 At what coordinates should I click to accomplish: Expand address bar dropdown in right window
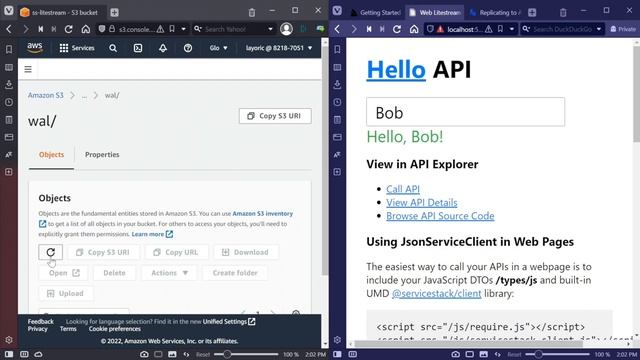coord(511,29)
